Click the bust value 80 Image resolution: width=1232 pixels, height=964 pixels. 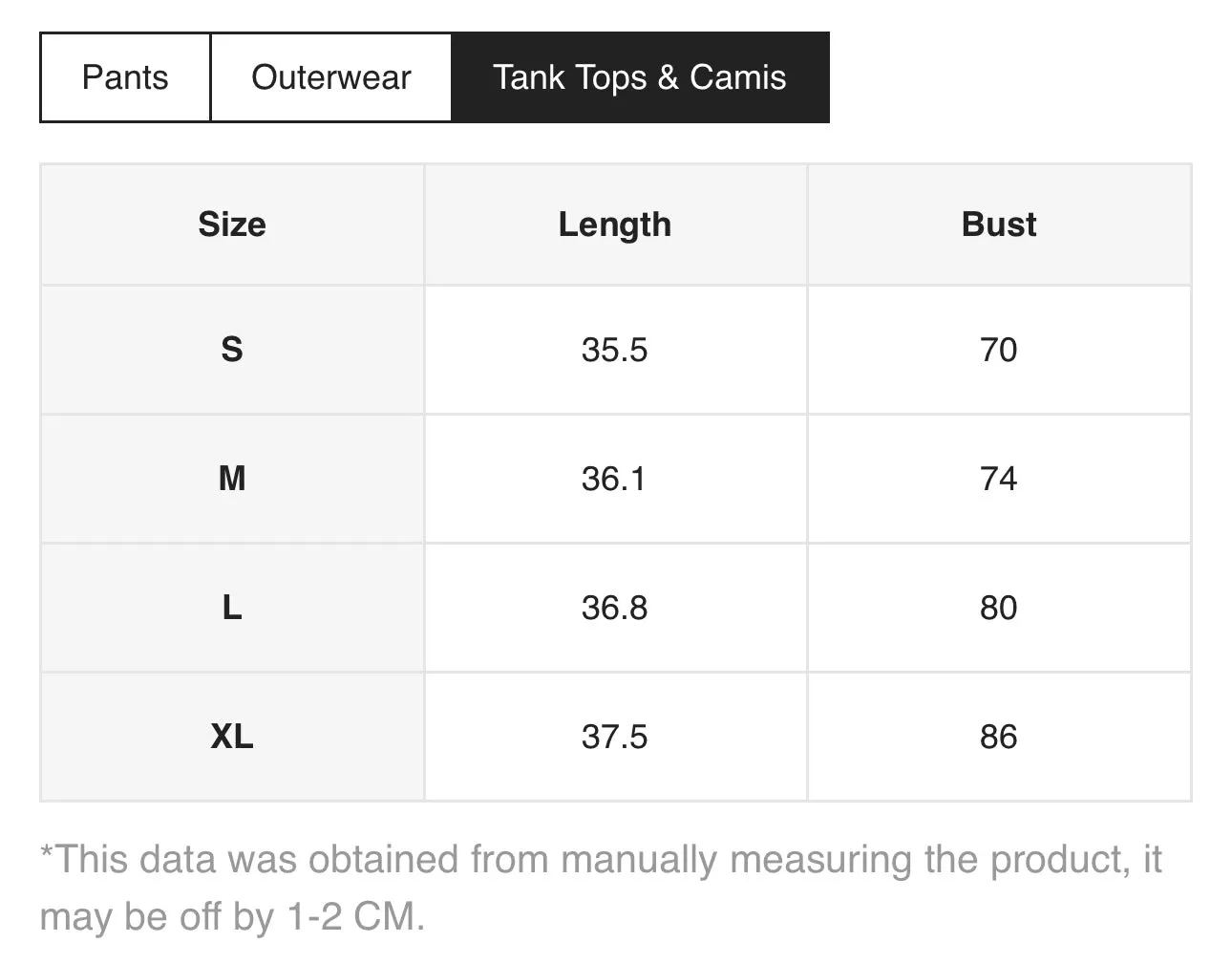(x=999, y=608)
